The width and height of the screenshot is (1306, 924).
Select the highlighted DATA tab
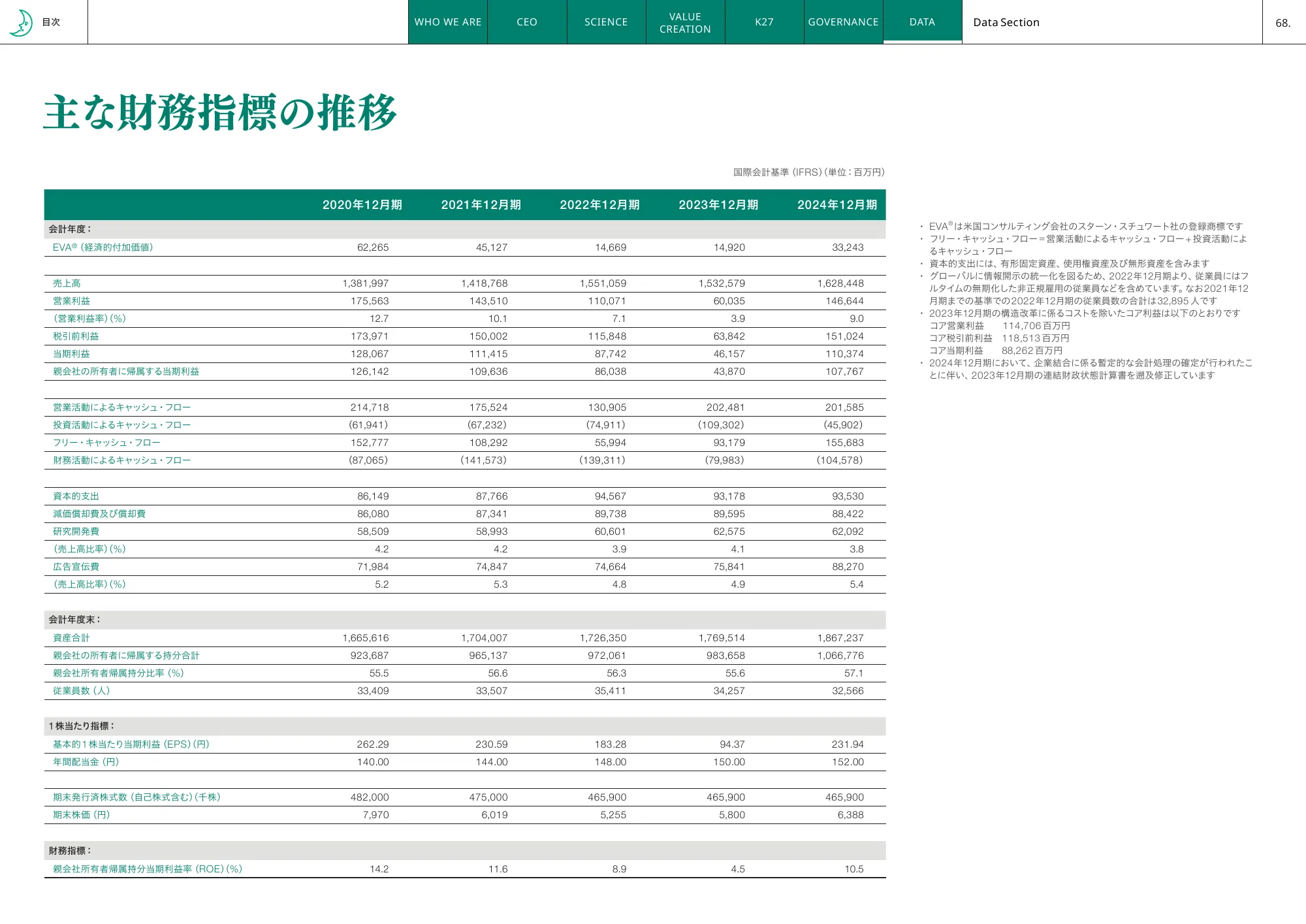(x=922, y=22)
